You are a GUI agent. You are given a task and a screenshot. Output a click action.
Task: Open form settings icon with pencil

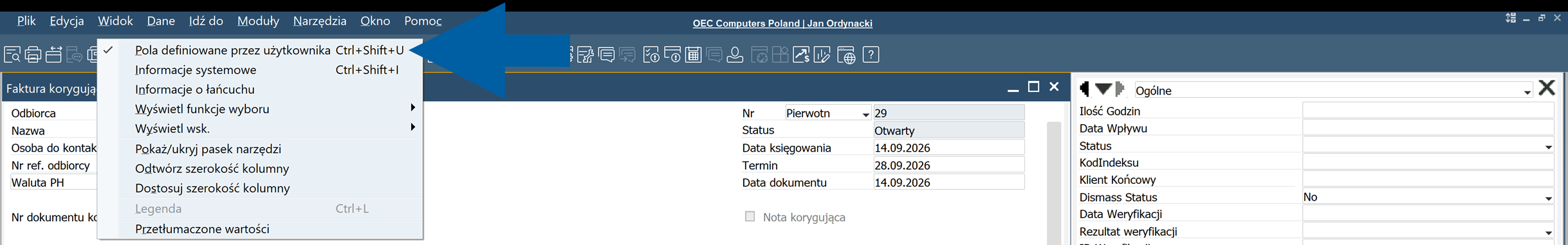point(586,55)
